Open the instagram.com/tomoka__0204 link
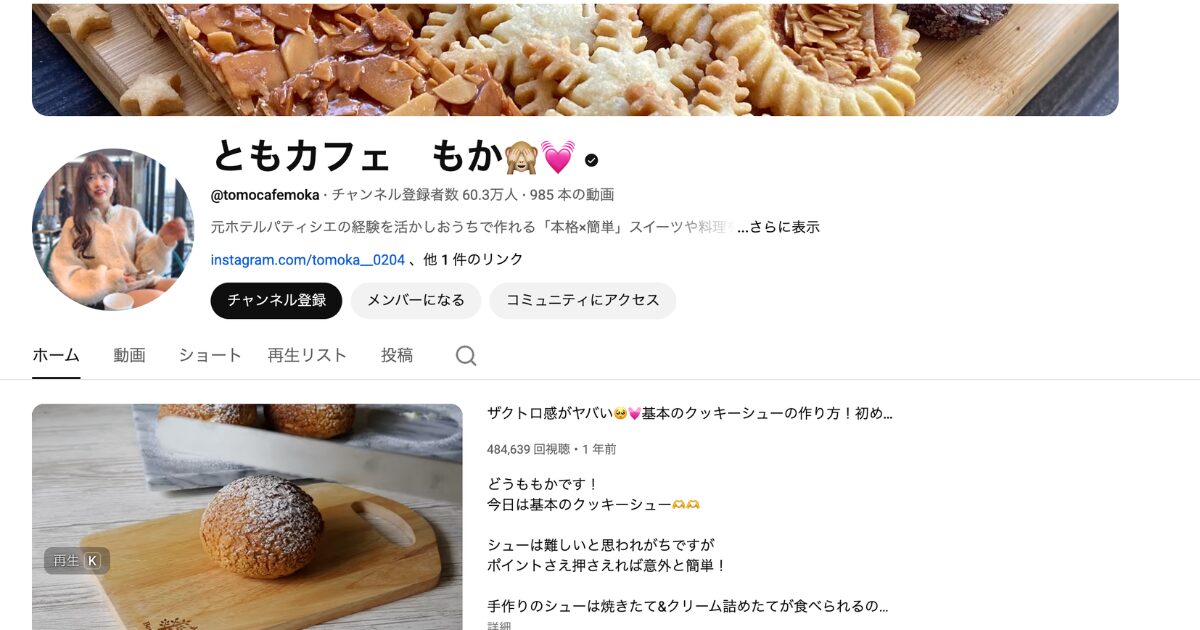Viewport: 1200px width, 630px height. 308,259
